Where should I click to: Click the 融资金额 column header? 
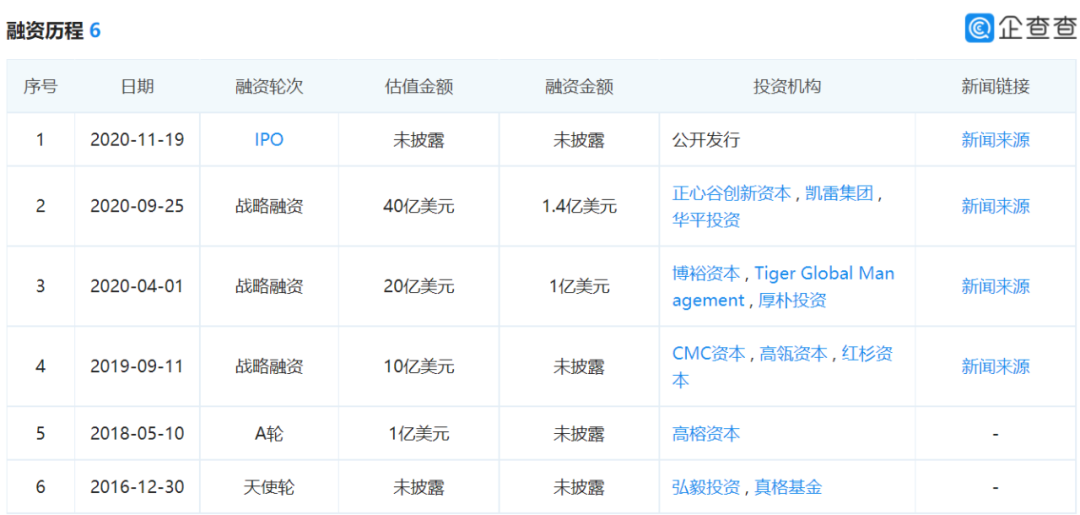coord(579,87)
